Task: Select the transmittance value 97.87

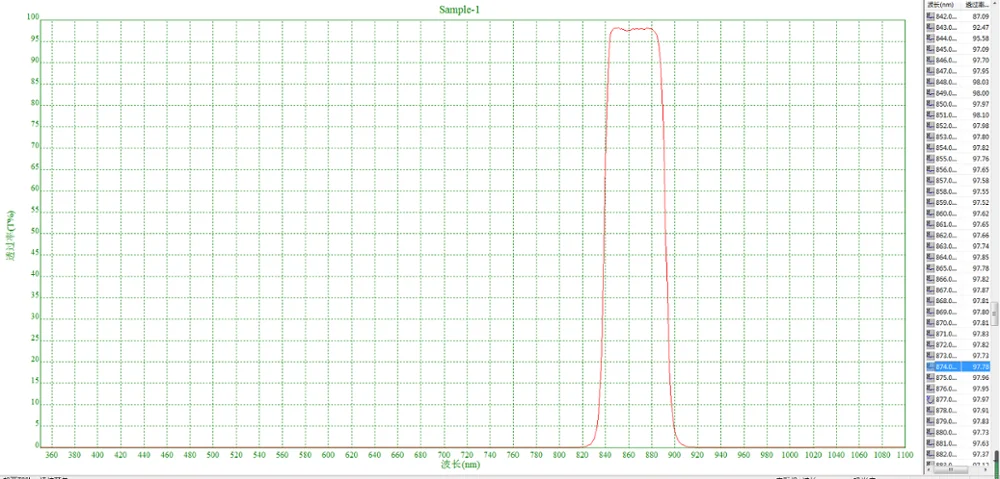Action: tap(981, 290)
